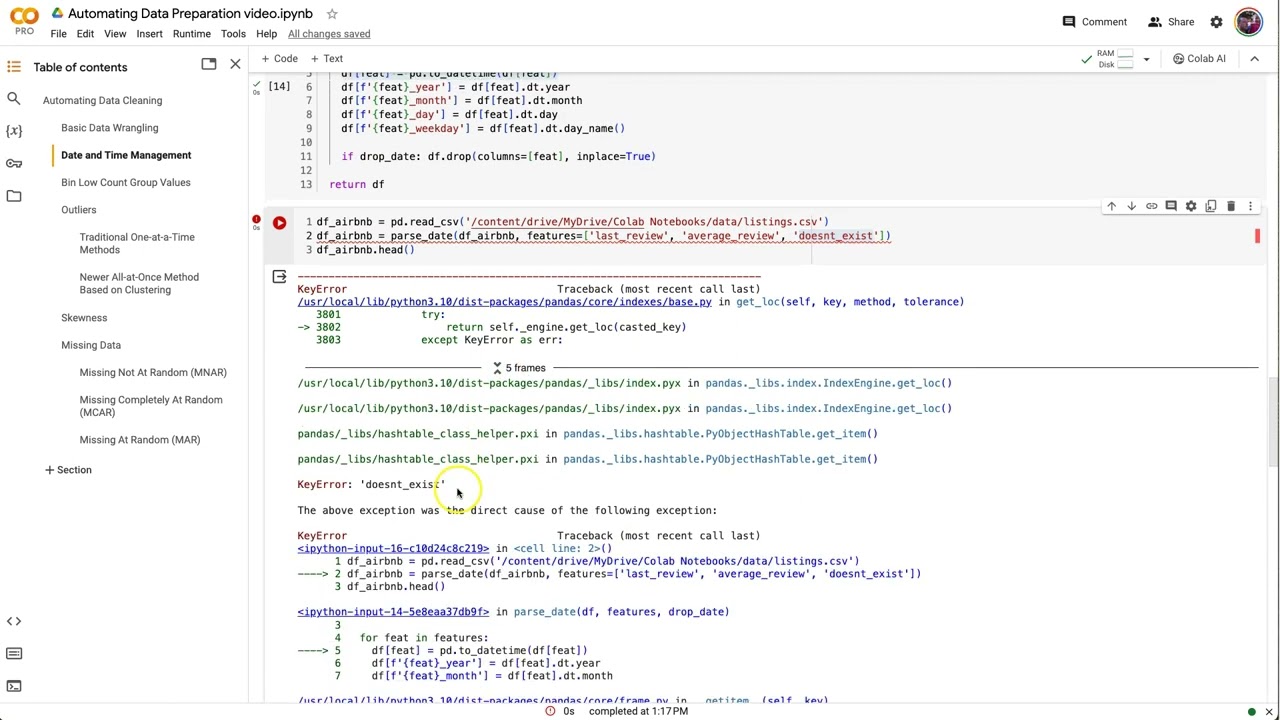Open the Insert menu
The image size is (1280, 720).
149,34
